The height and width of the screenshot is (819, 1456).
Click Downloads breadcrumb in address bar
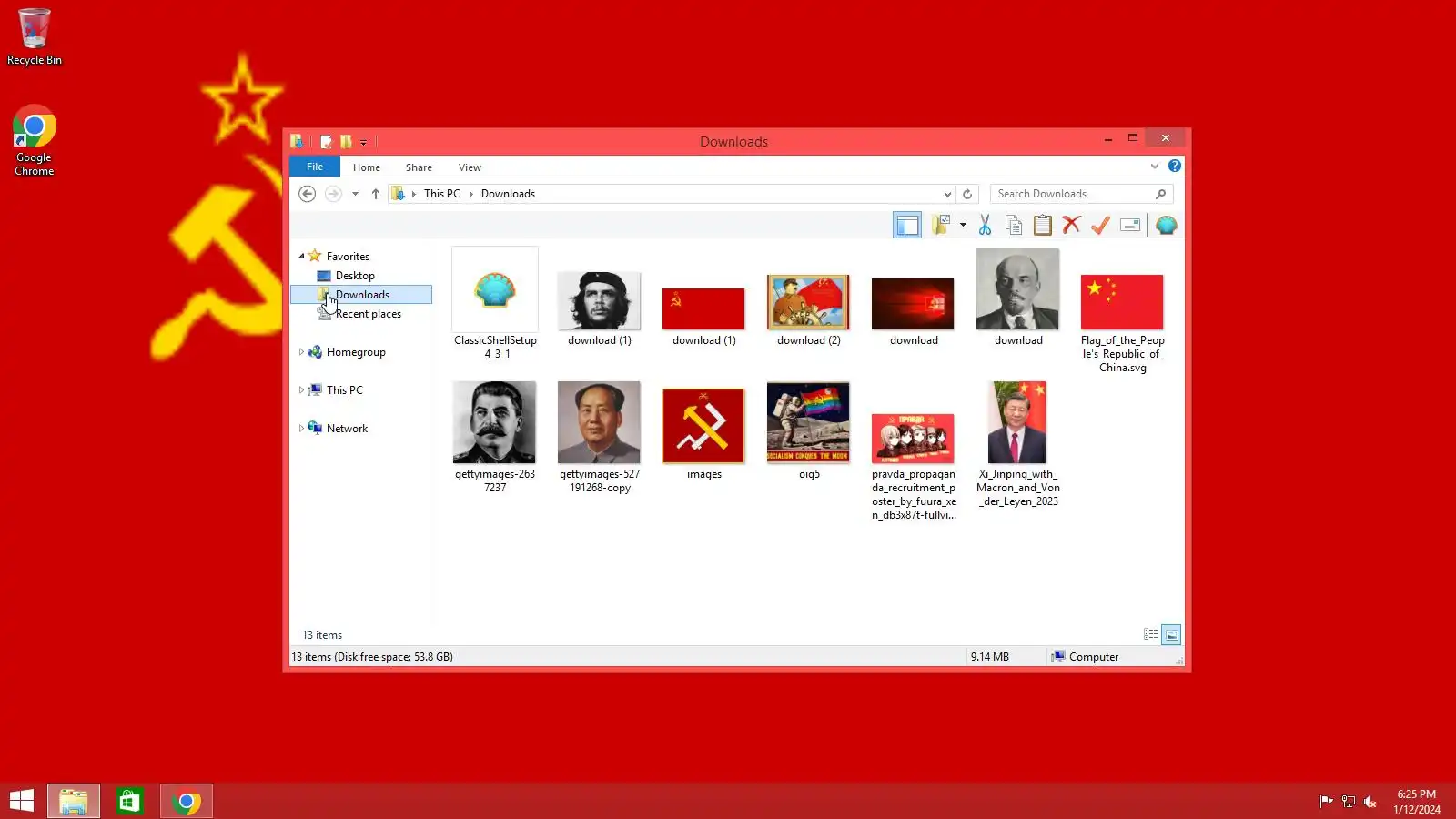[508, 194]
